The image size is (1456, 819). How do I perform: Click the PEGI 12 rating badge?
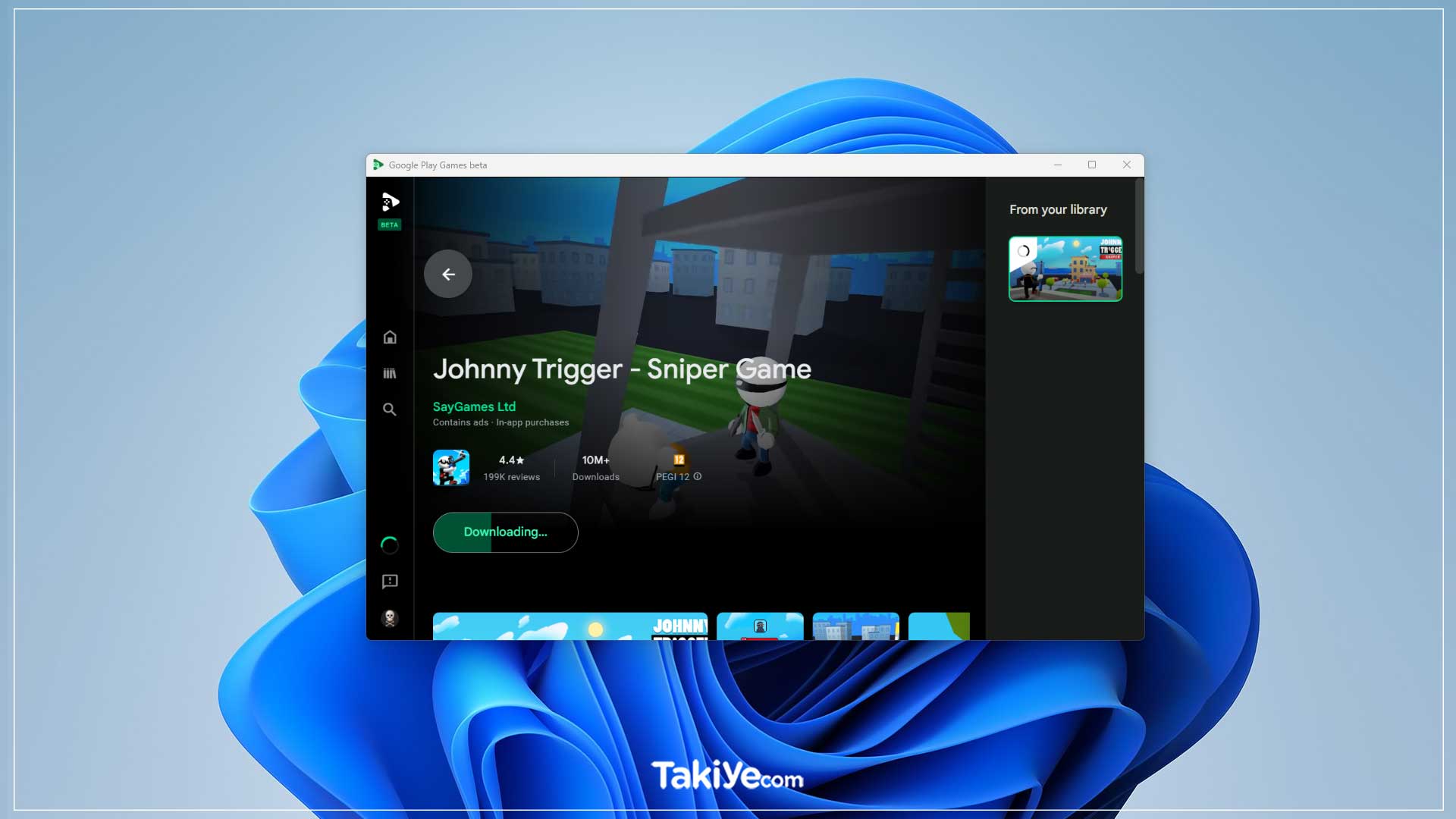coord(679,460)
